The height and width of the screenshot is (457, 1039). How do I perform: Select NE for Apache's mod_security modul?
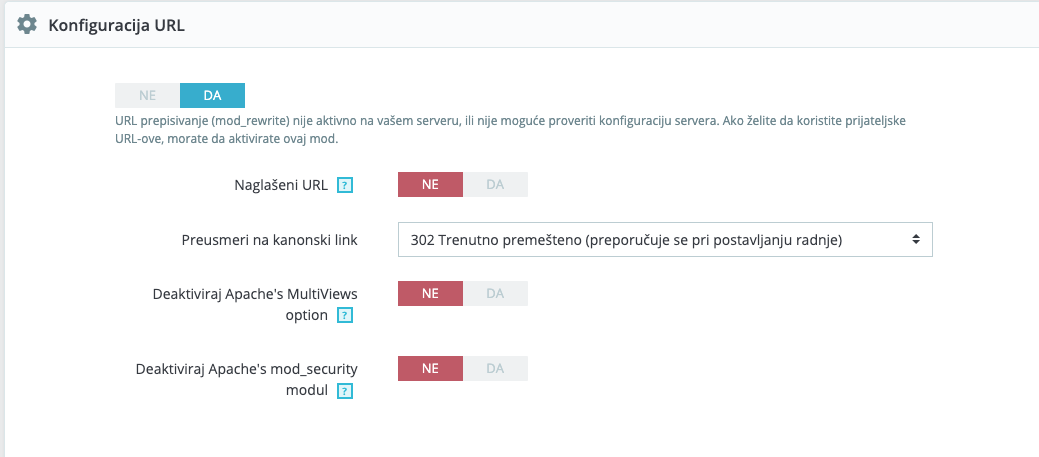[430, 368]
